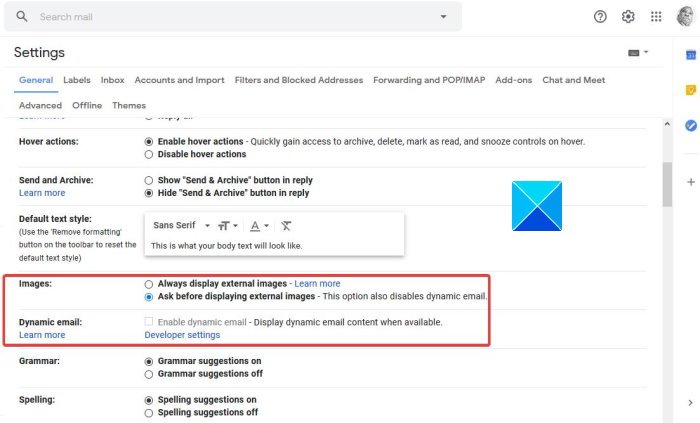The image size is (700, 423).
Task: Open the Accounts and Import tab
Action: 179,80
